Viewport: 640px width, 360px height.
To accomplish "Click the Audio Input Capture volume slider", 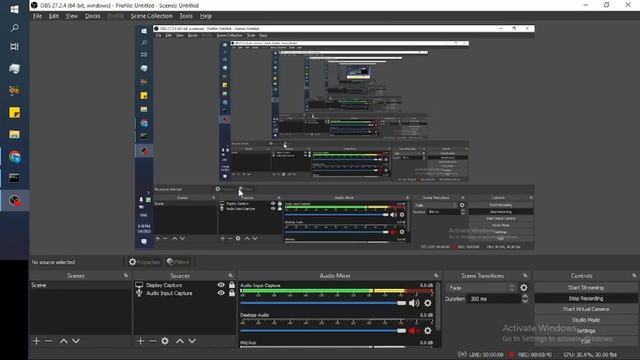I will pyautogui.click(x=322, y=303).
